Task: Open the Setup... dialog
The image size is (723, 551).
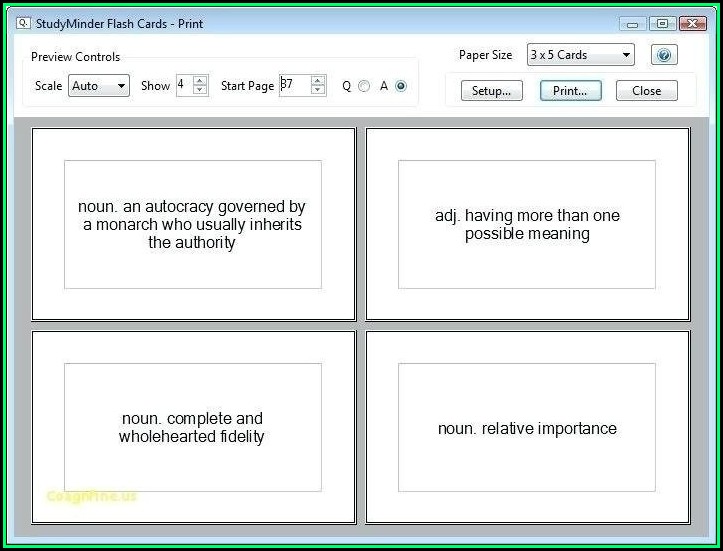Action: (x=491, y=90)
